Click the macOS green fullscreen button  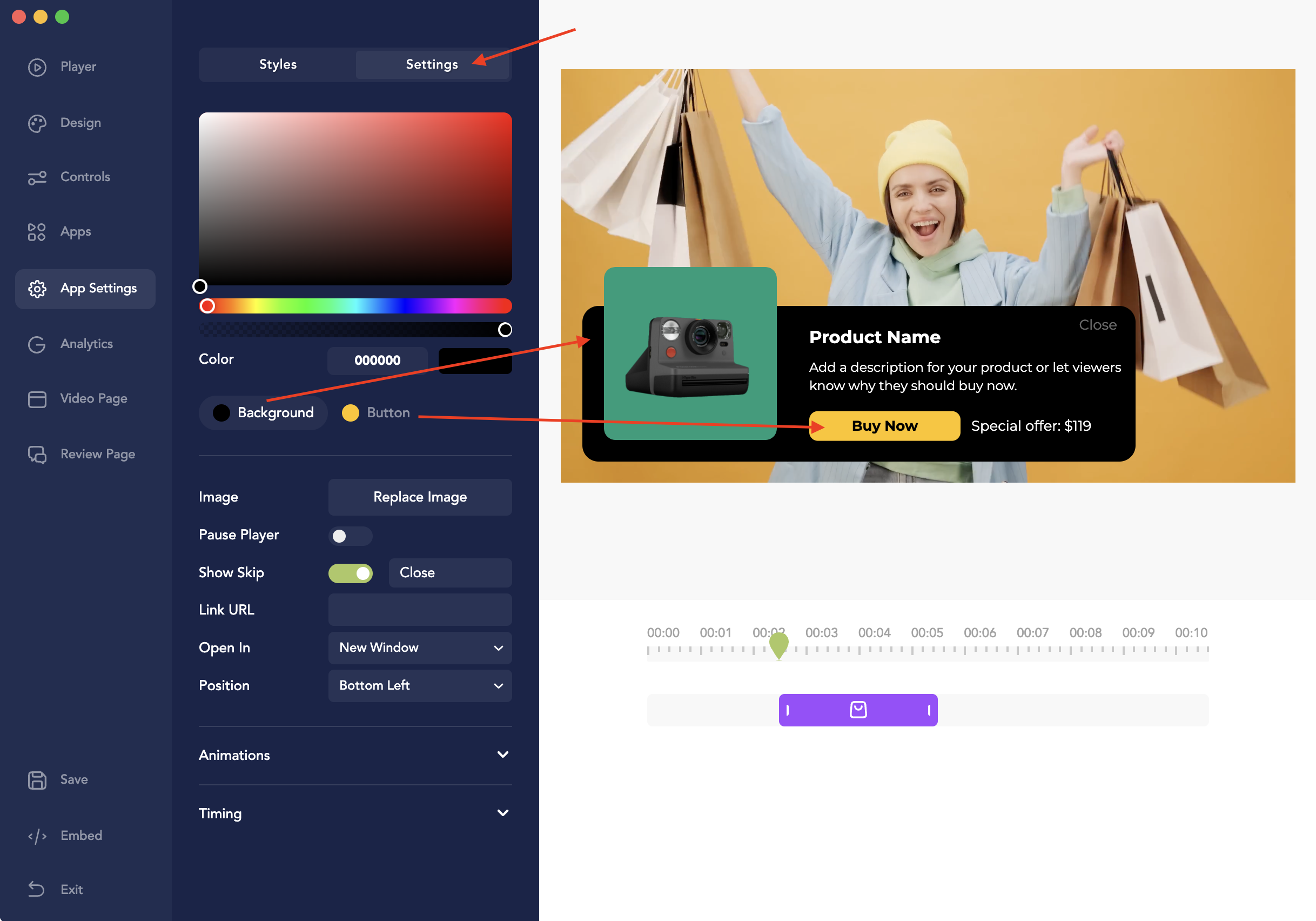[63, 17]
